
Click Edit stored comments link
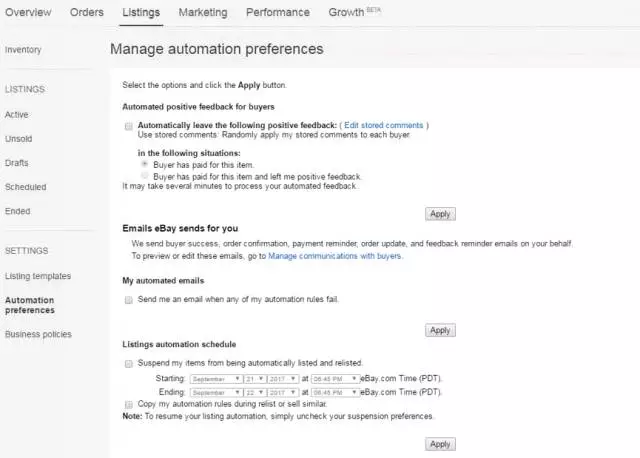[384, 125]
